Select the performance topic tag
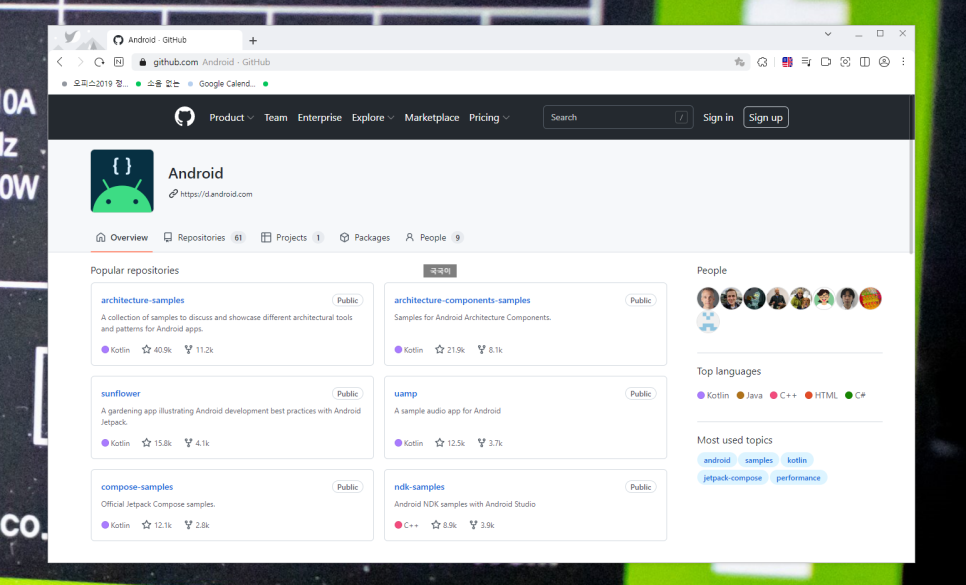Viewport: 966px width, 585px height. point(798,478)
